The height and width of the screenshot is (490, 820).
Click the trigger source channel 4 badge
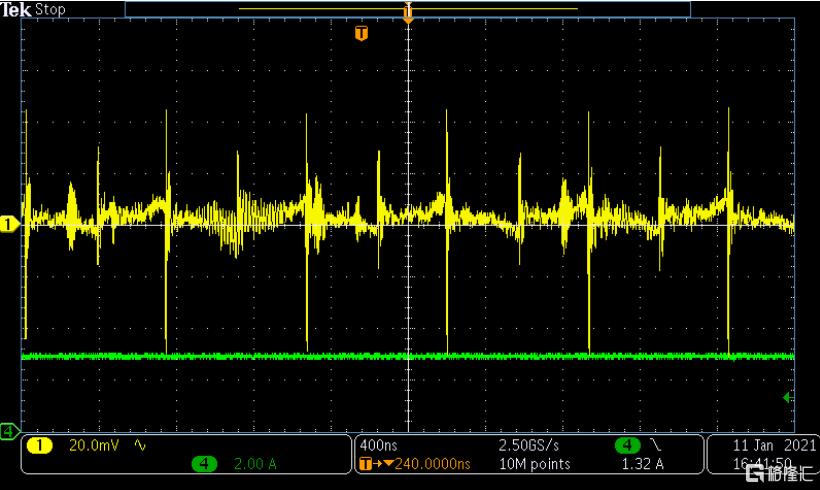coord(627,445)
